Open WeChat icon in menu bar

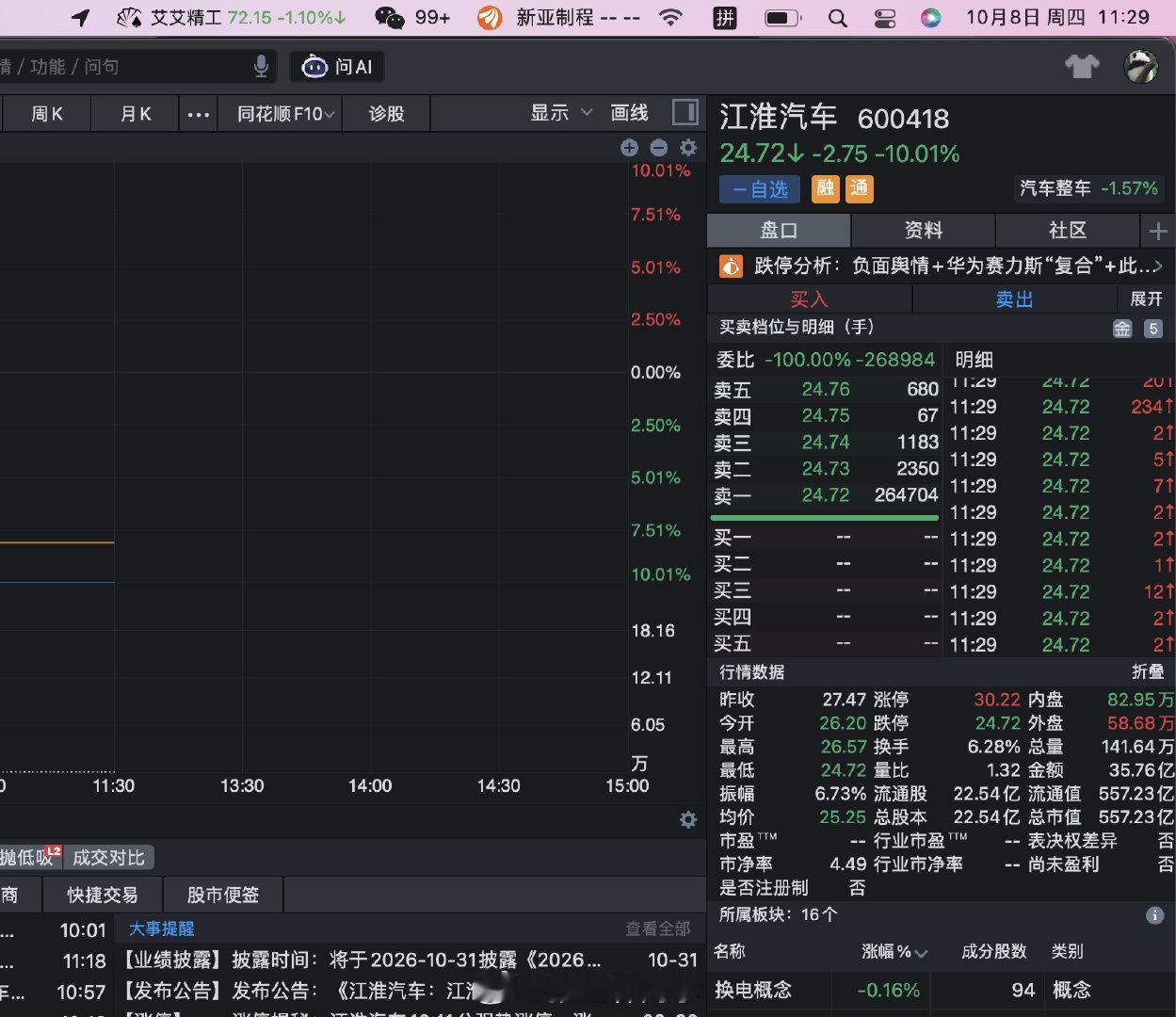point(389,18)
